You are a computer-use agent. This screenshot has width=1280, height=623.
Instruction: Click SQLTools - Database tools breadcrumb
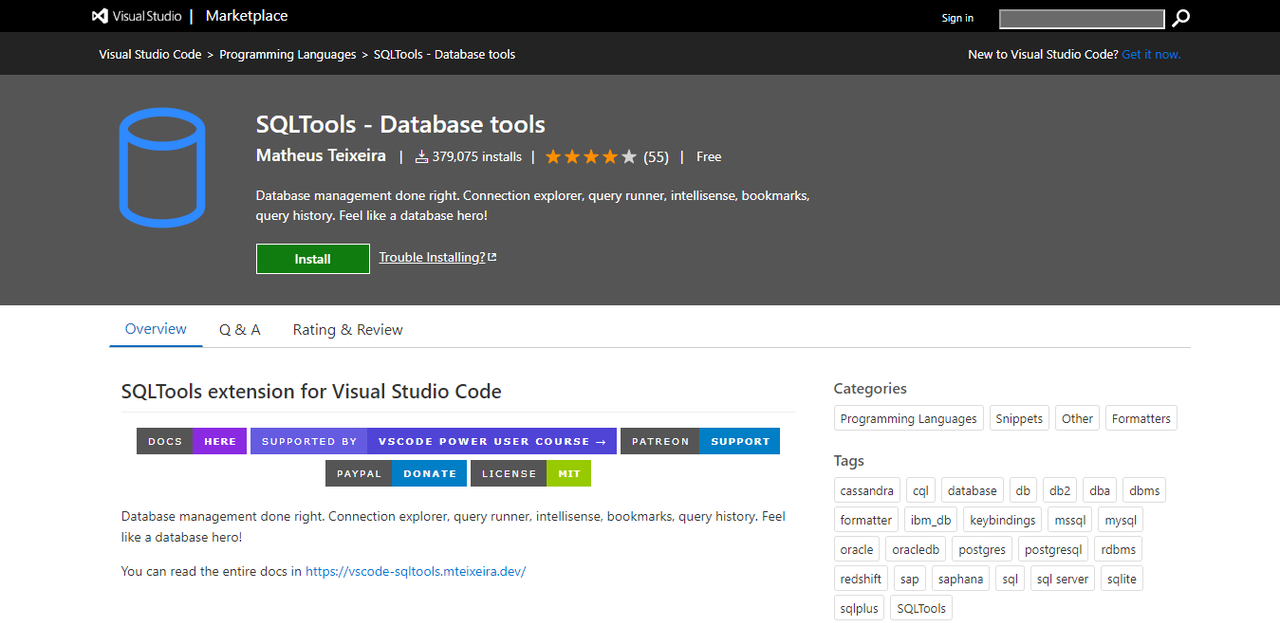click(445, 55)
